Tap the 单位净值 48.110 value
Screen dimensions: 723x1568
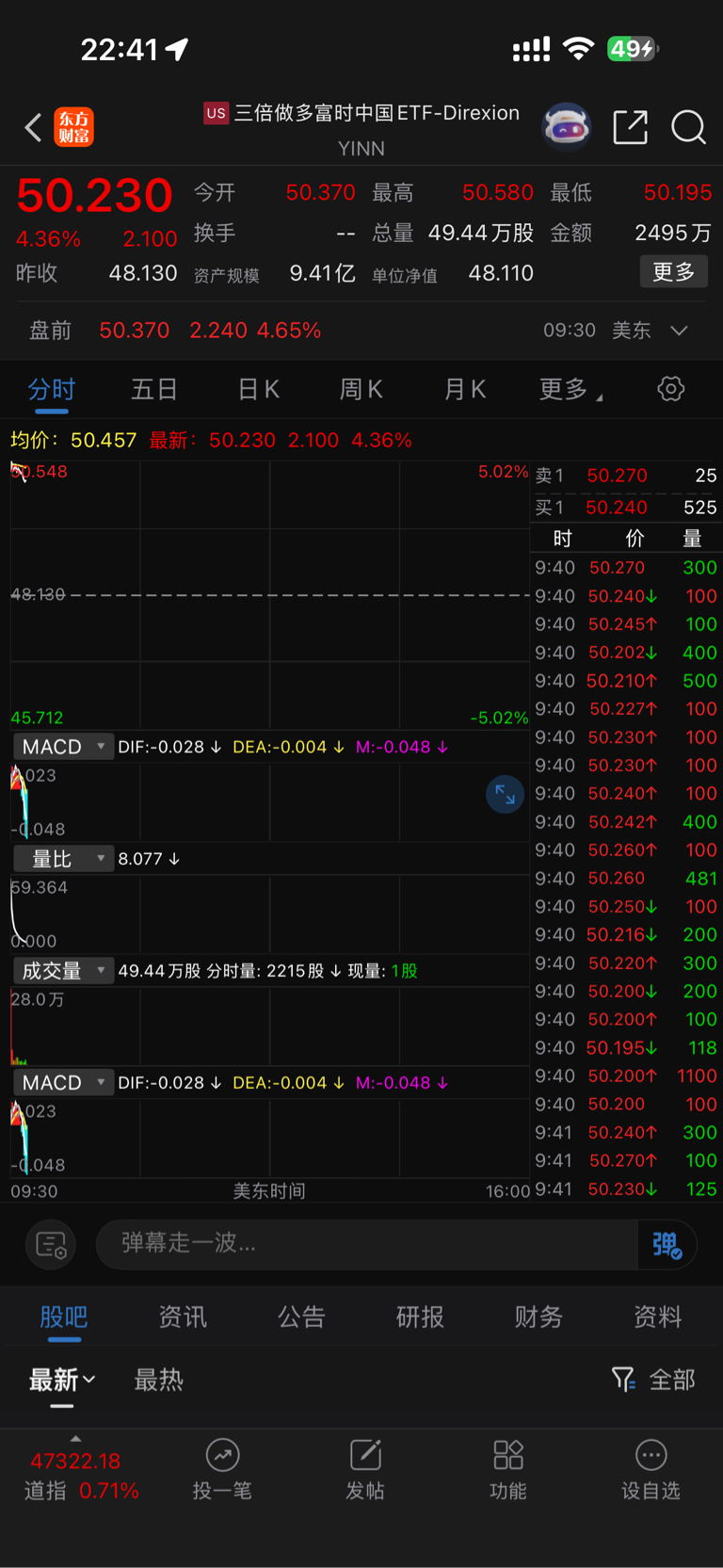[501, 273]
